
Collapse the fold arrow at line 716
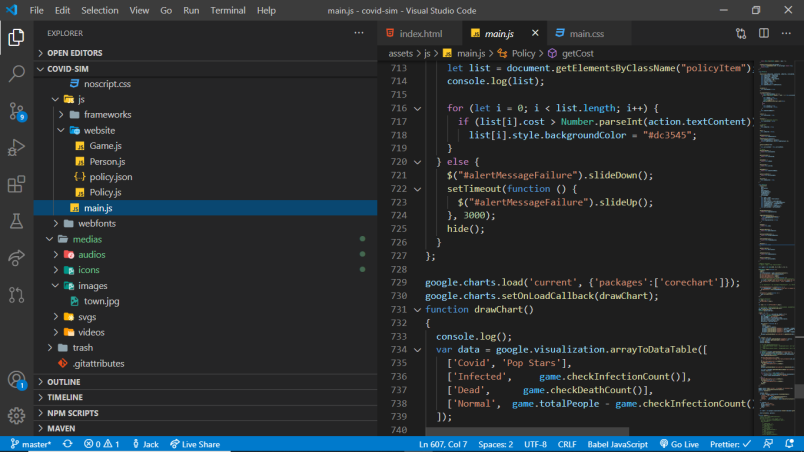click(x=418, y=108)
